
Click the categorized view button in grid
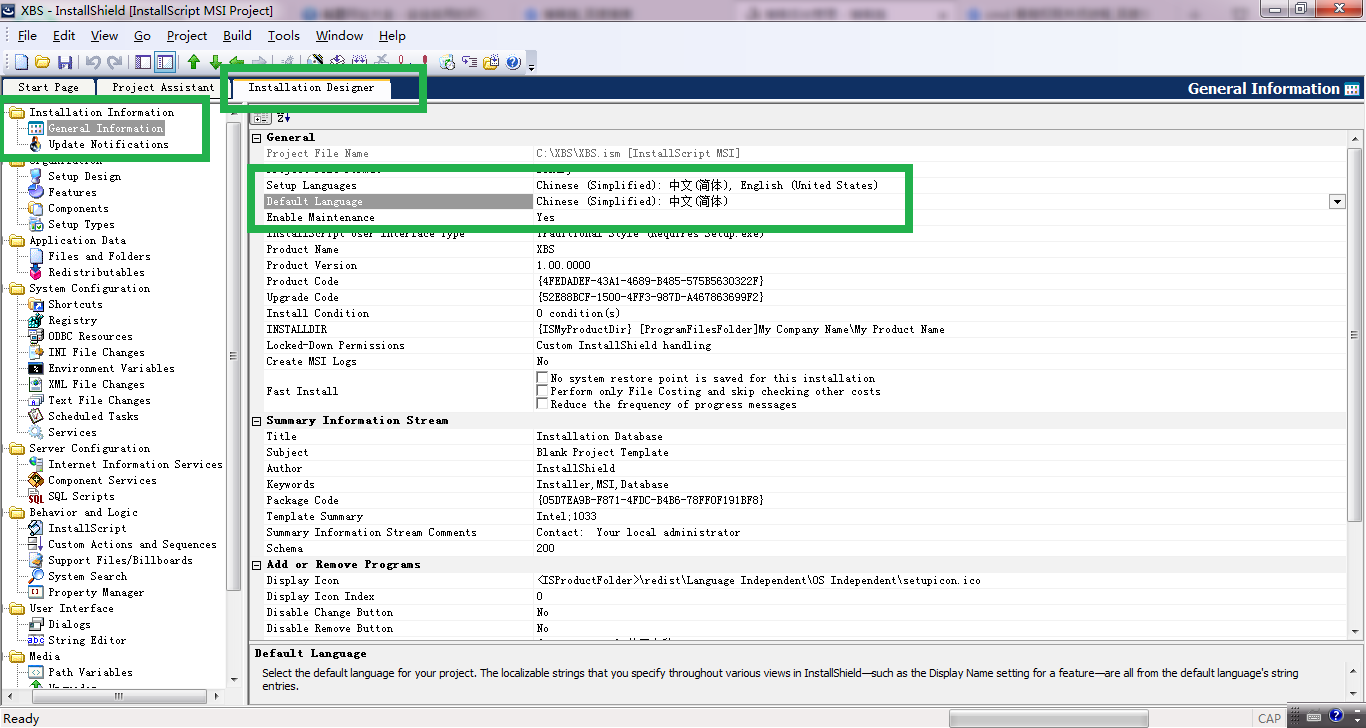(262, 118)
